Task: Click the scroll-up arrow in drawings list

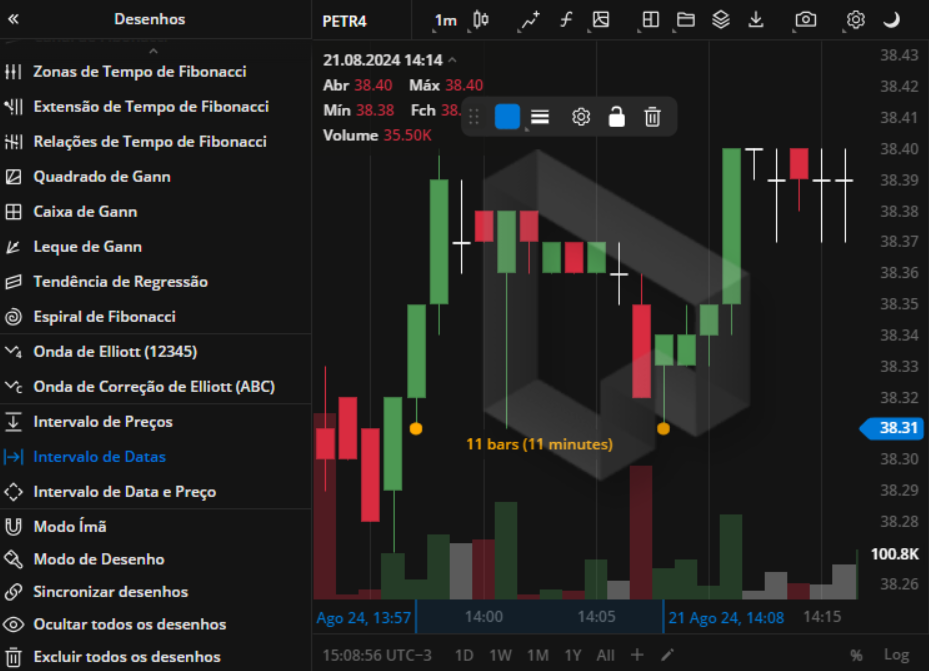Action: pyautogui.click(x=153, y=51)
